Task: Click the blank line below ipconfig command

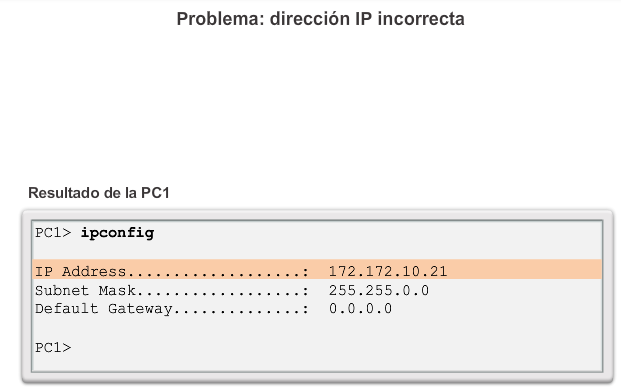Action: coord(317,251)
